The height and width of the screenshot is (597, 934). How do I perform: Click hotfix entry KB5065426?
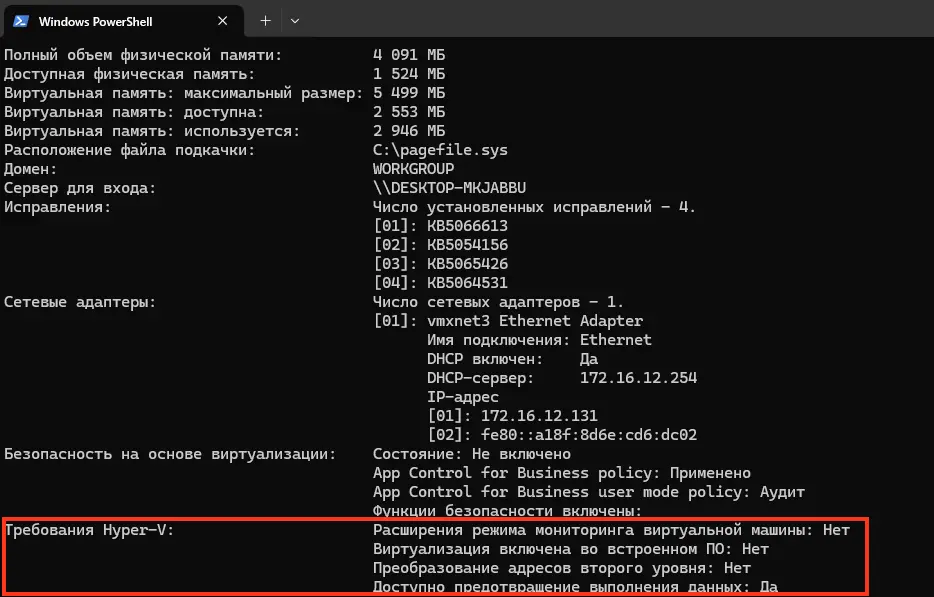[467, 264]
